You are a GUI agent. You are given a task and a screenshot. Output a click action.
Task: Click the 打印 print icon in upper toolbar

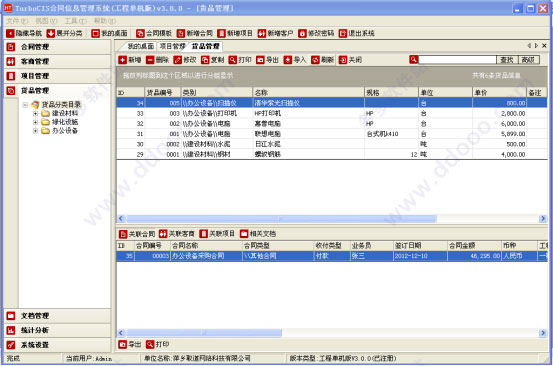click(232, 60)
